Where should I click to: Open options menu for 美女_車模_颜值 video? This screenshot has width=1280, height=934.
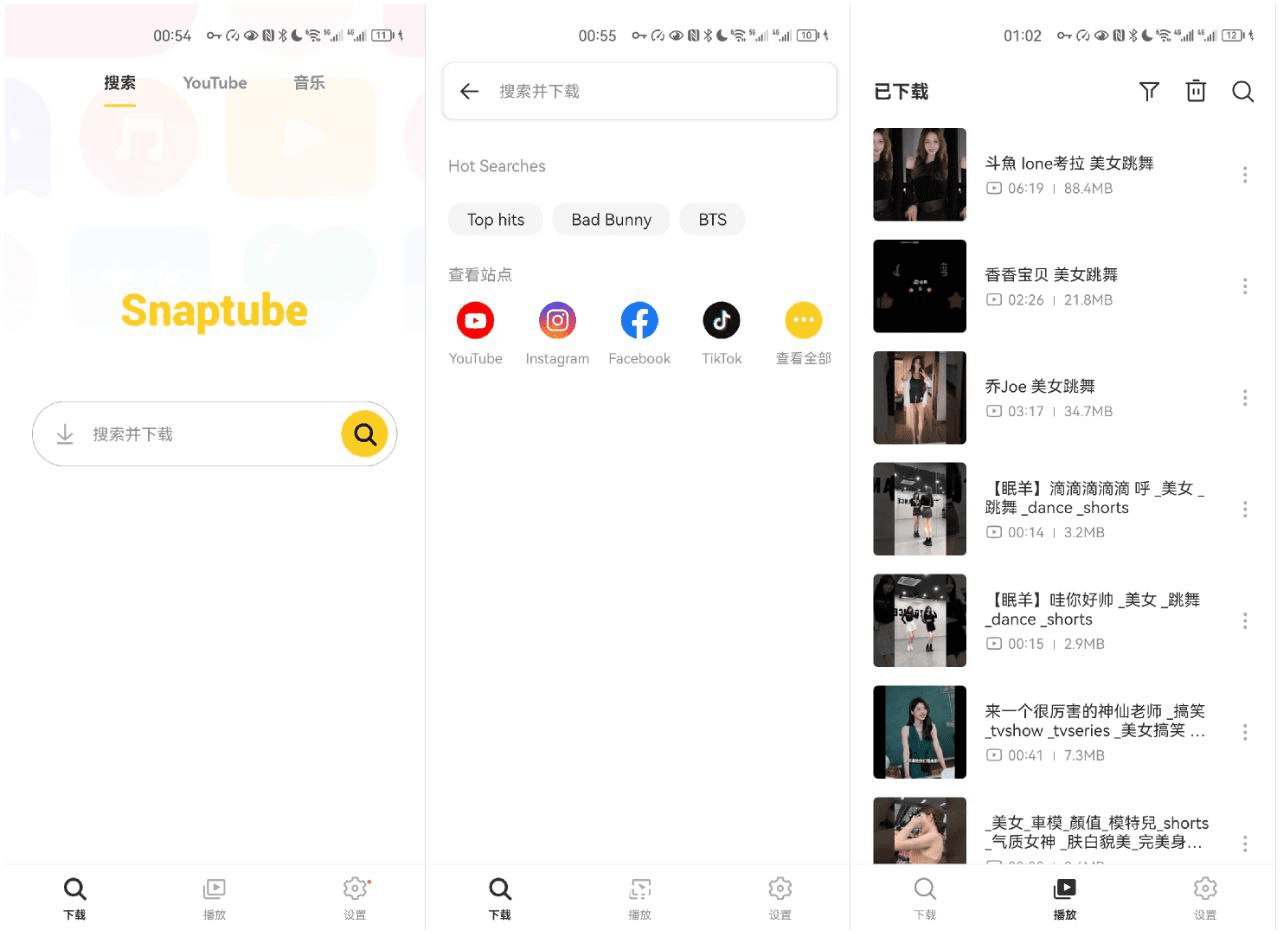pyautogui.click(x=1245, y=843)
